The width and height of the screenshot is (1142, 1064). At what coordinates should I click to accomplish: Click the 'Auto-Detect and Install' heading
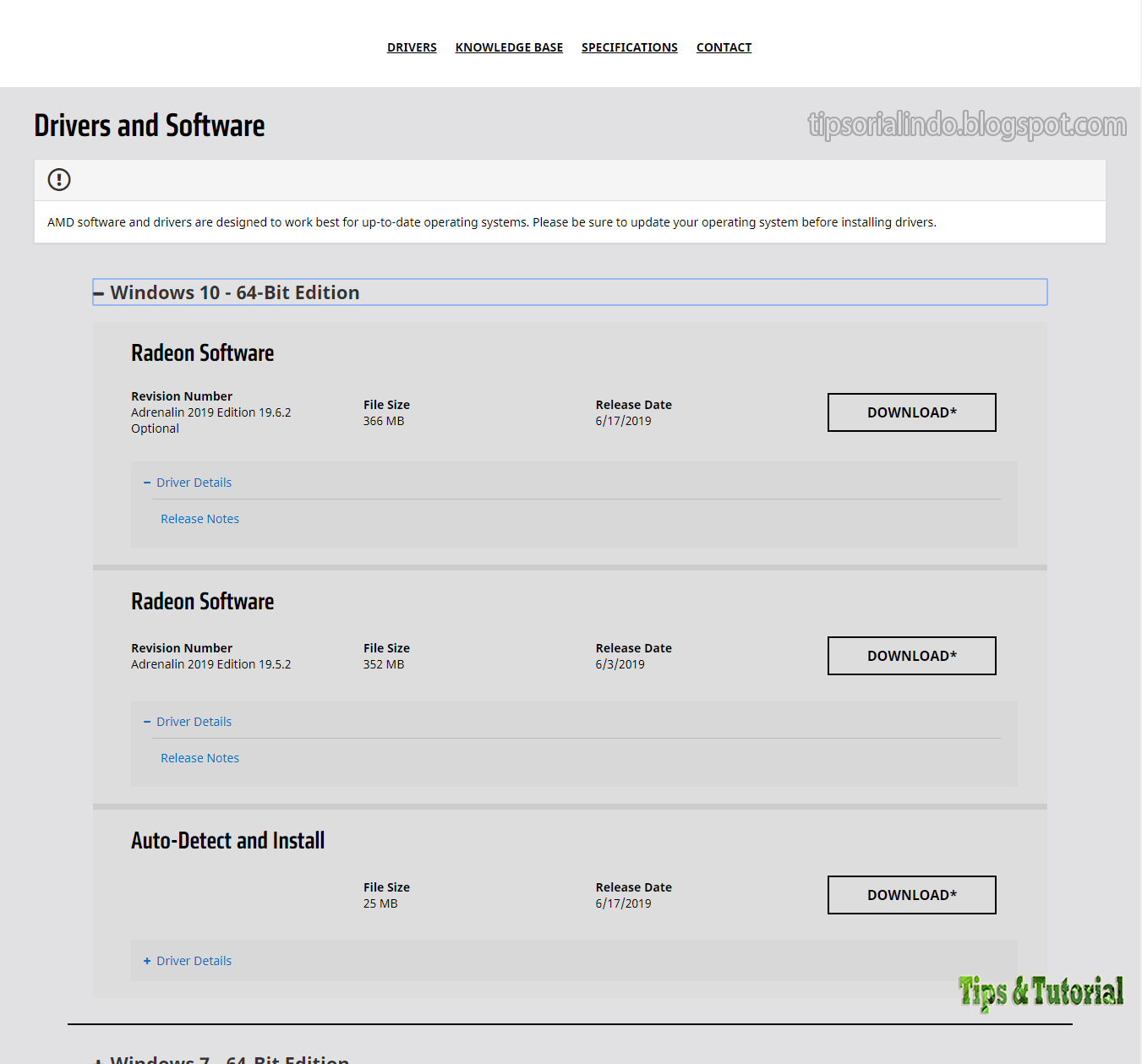tap(228, 840)
